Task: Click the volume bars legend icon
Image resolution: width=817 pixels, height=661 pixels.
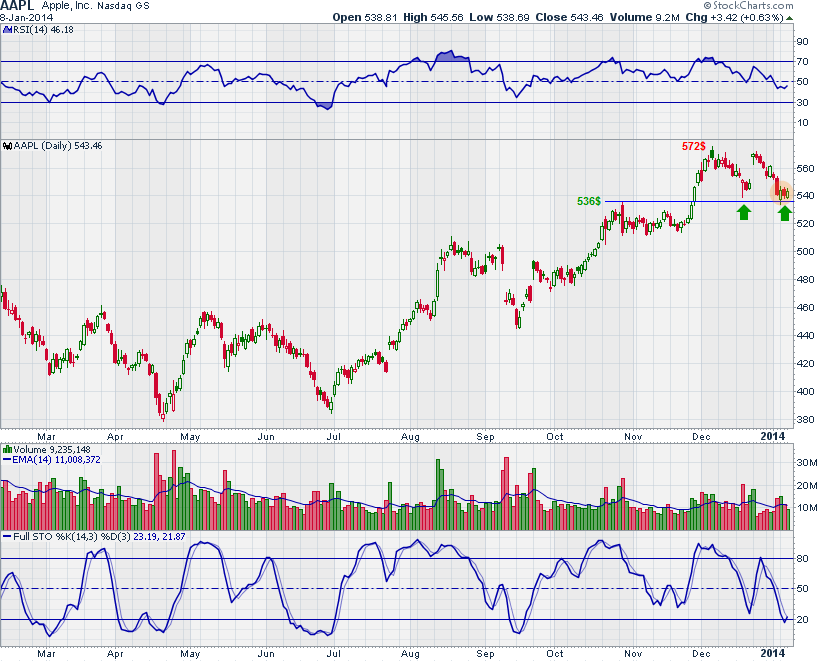Action: [8, 450]
